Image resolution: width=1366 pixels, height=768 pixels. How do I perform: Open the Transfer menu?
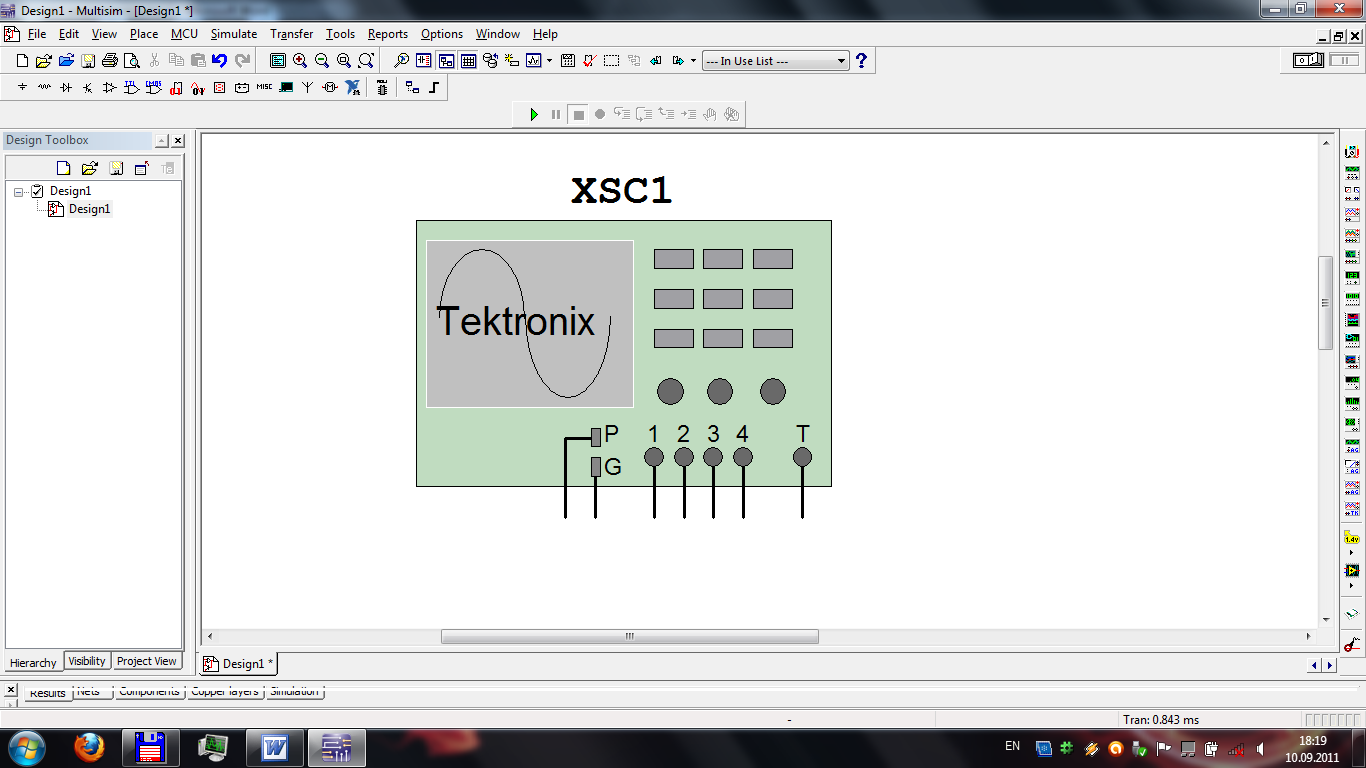(292, 34)
